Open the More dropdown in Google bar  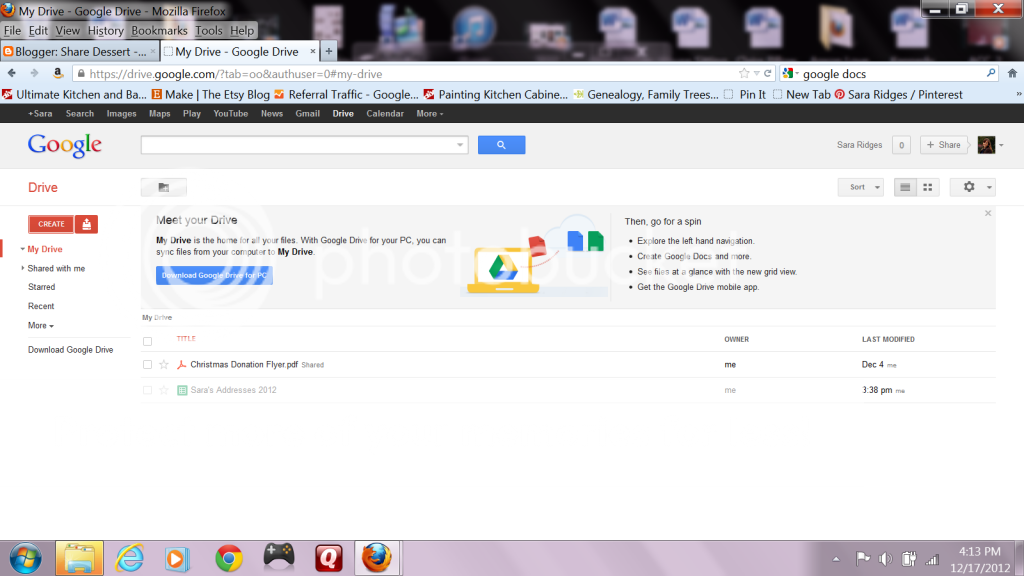(x=430, y=114)
